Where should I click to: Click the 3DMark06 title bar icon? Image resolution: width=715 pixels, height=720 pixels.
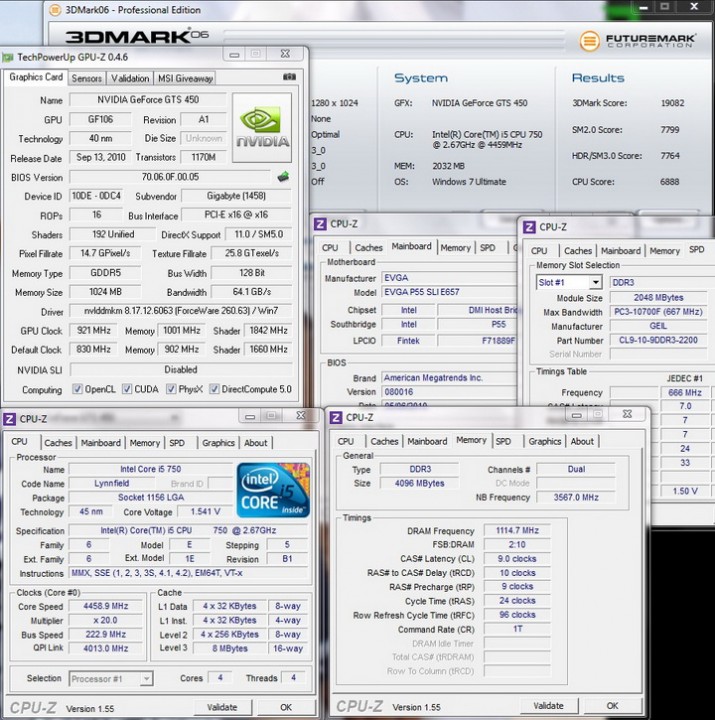tap(55, 10)
